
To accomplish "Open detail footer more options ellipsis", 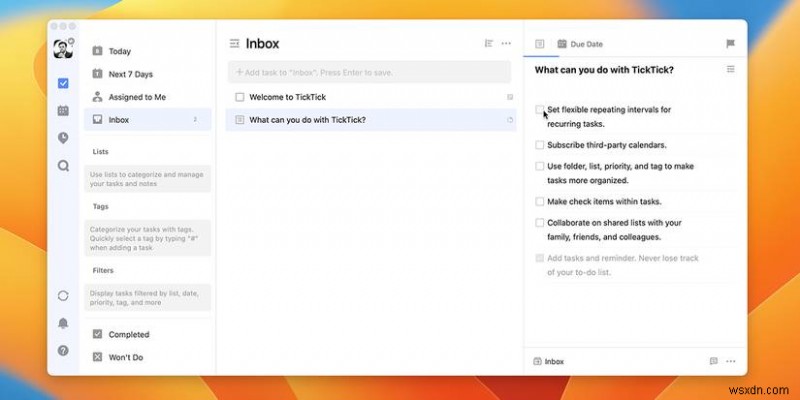I will [x=731, y=361].
